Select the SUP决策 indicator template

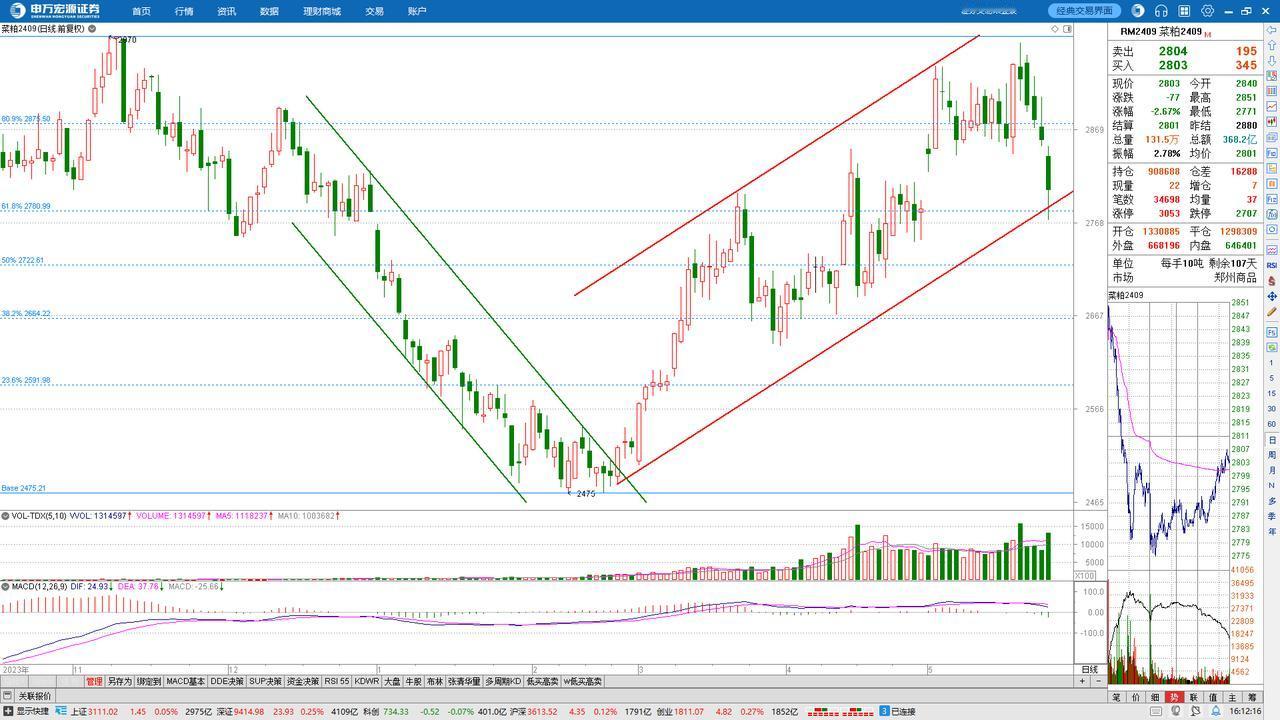pos(265,681)
